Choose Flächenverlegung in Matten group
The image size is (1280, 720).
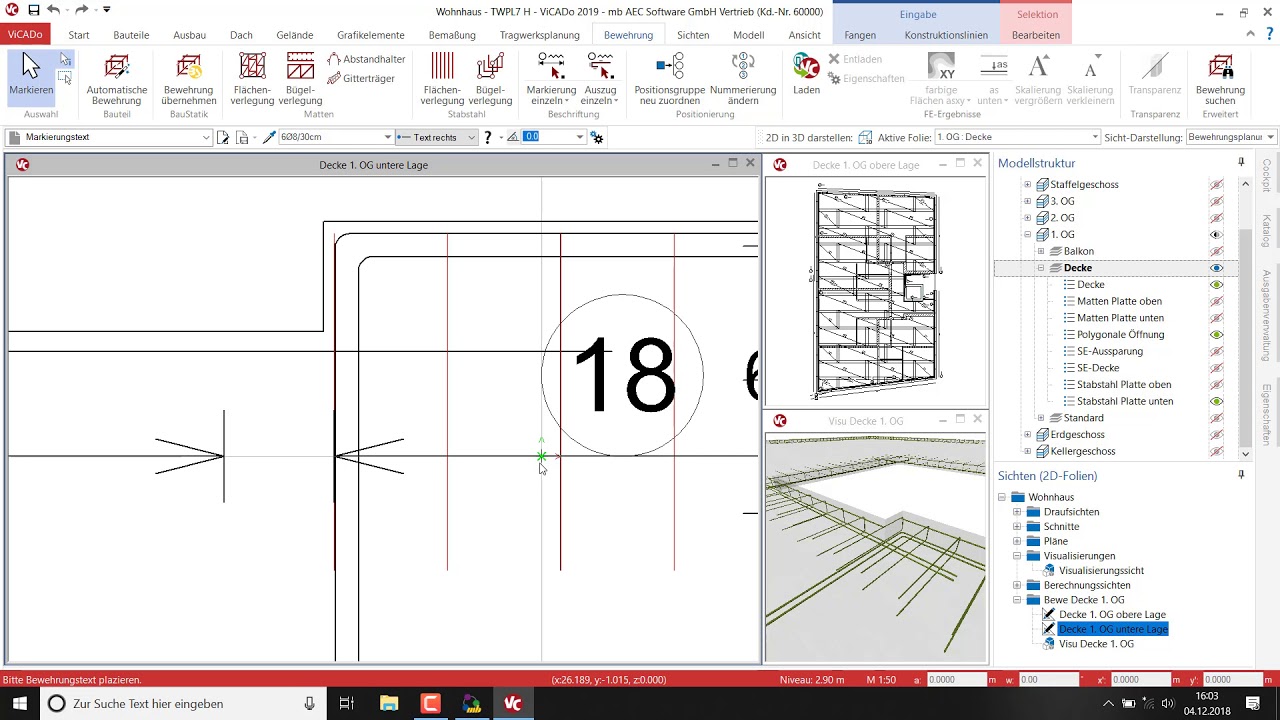point(252,79)
